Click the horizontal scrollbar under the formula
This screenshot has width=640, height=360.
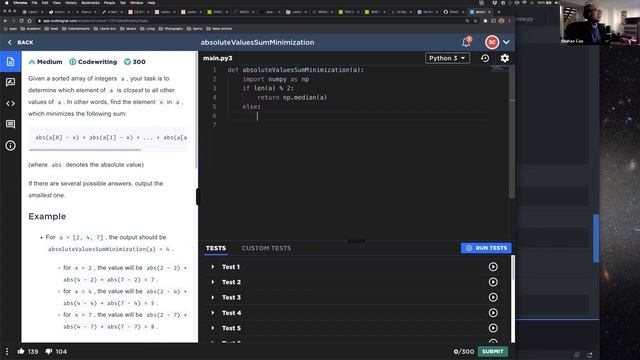pos(85,150)
